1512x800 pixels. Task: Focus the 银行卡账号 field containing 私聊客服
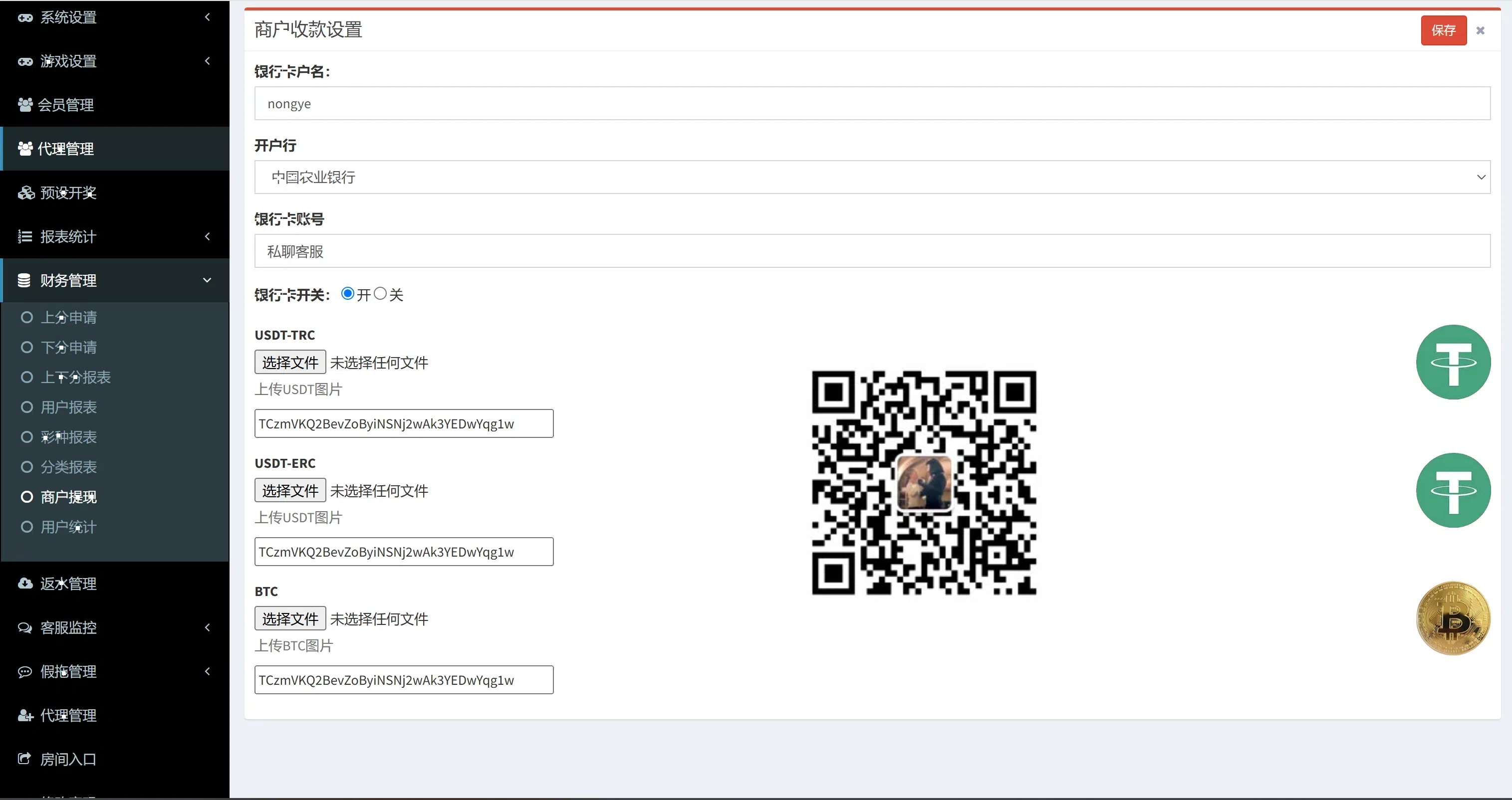coord(872,251)
